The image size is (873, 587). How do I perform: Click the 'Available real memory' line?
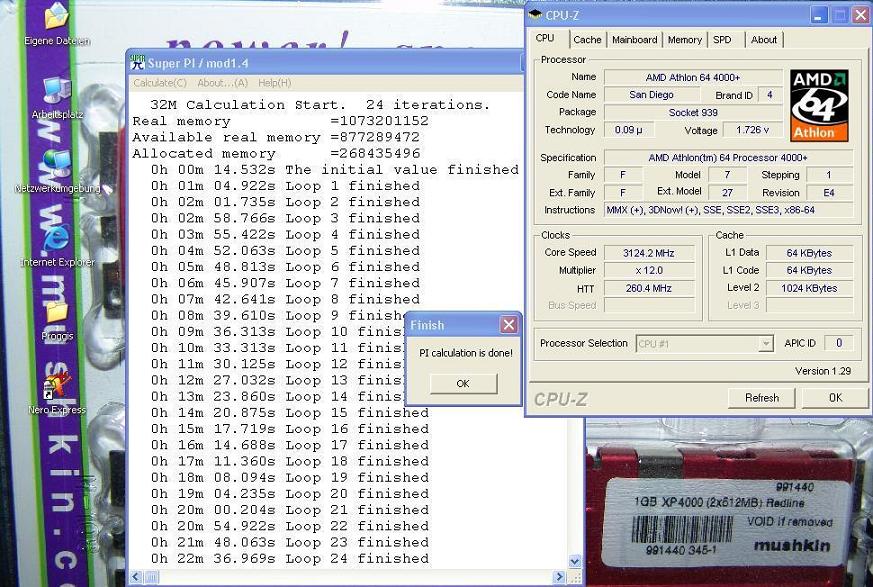[x=276, y=137]
